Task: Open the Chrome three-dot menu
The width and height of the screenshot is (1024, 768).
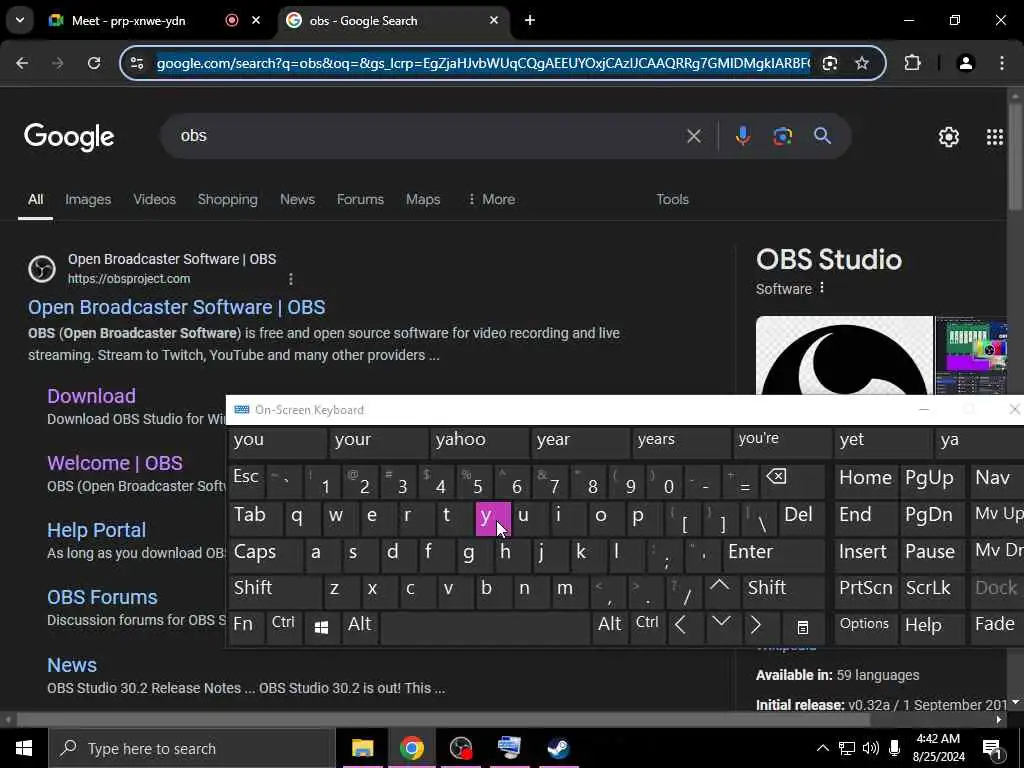Action: 1002,63
